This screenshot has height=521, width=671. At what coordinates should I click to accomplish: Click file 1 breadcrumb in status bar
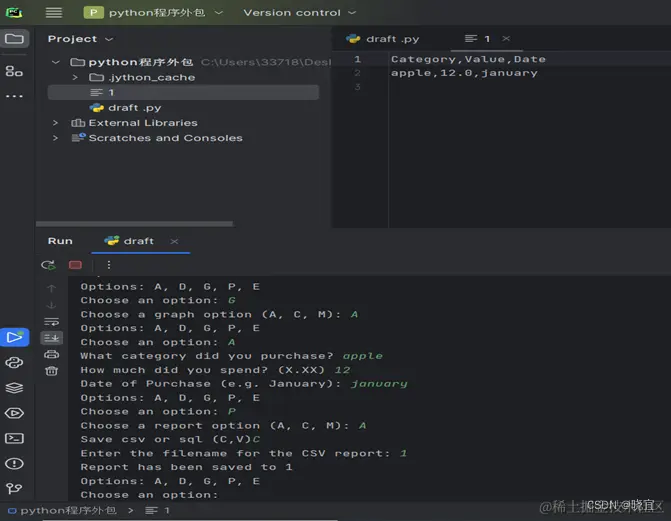(x=157, y=510)
